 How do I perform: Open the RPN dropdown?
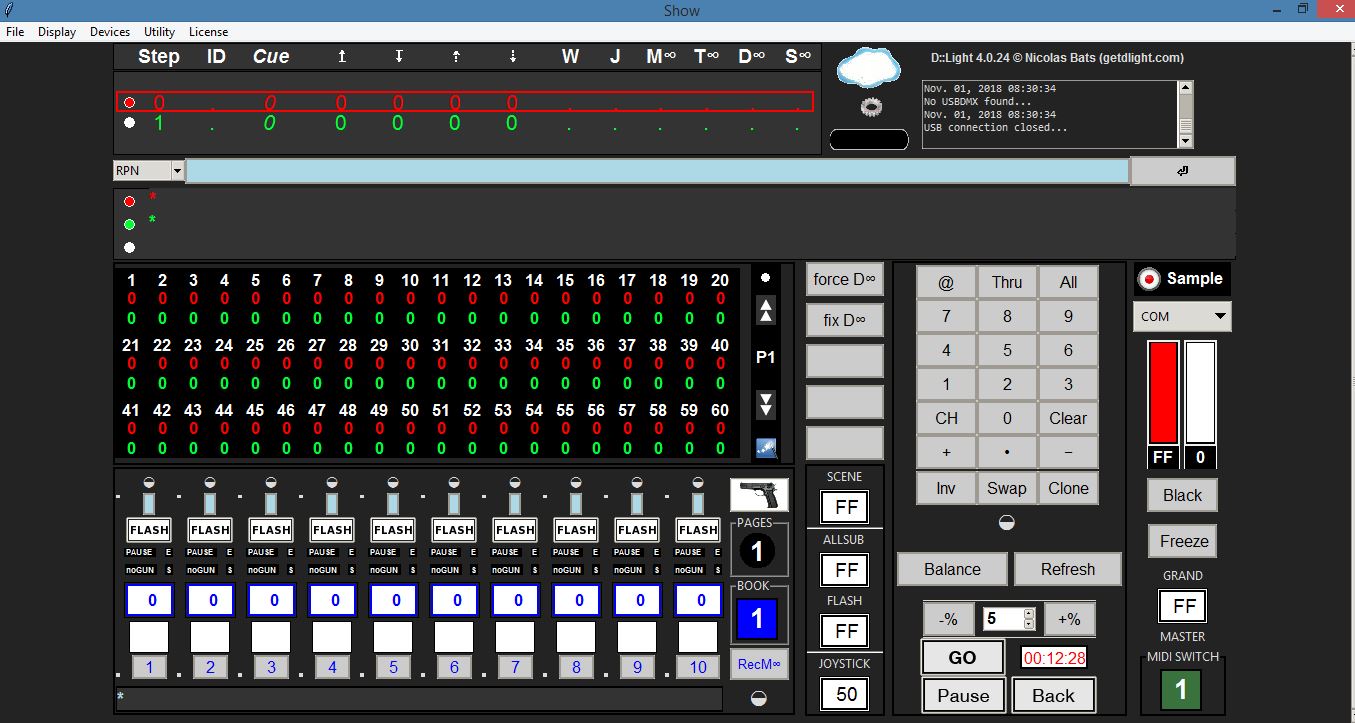177,171
